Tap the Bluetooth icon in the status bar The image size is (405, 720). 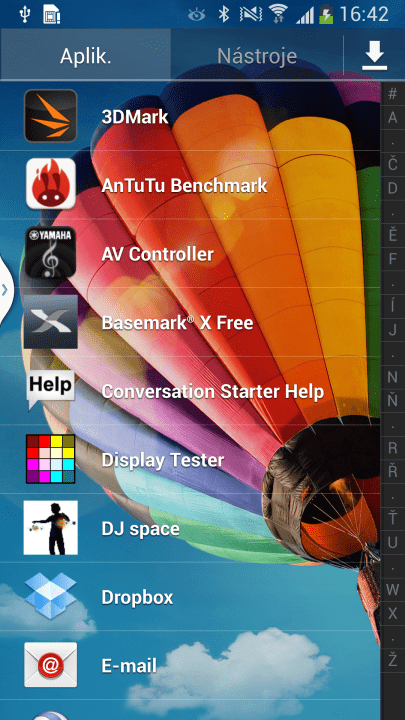click(224, 15)
